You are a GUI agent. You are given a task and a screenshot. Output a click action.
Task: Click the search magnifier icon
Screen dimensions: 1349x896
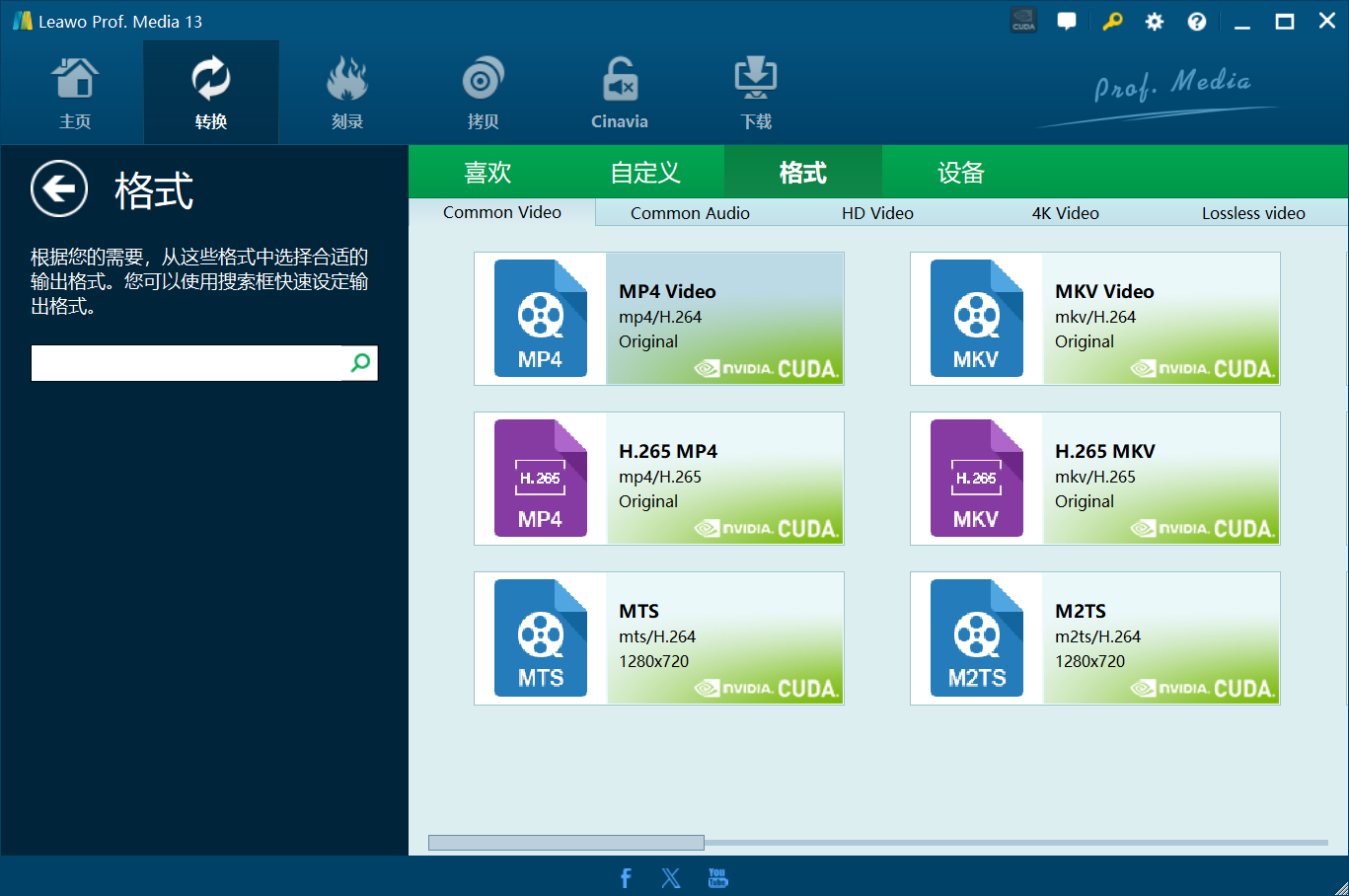360,363
